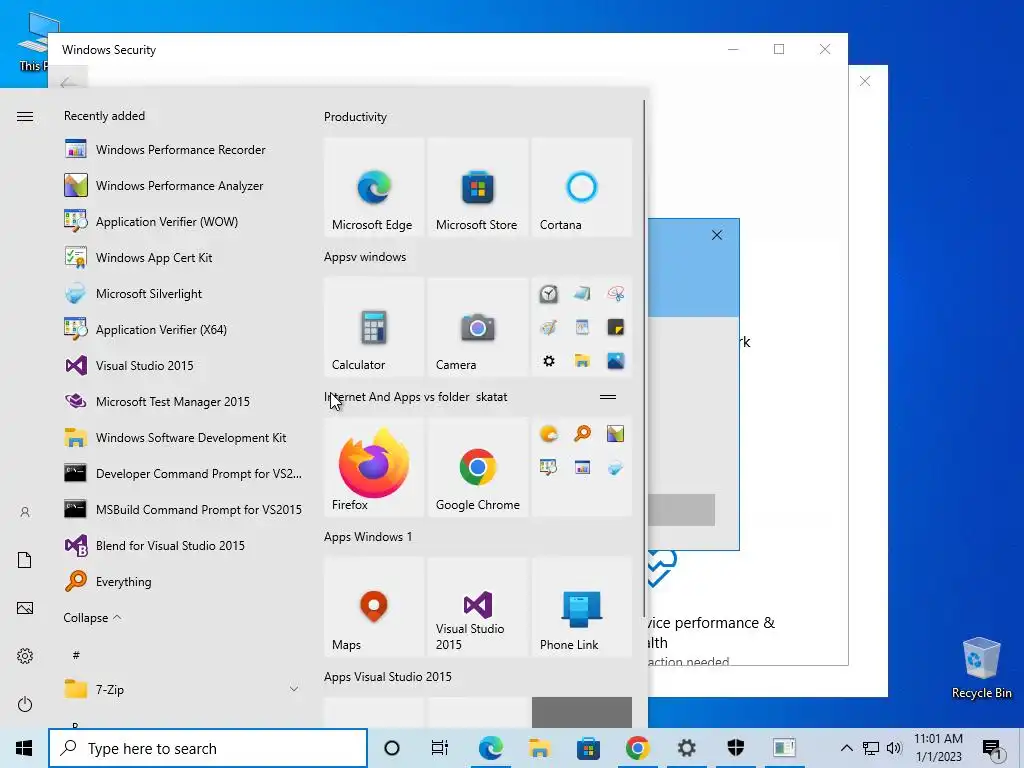Select the Appsv windows group name

point(365,257)
